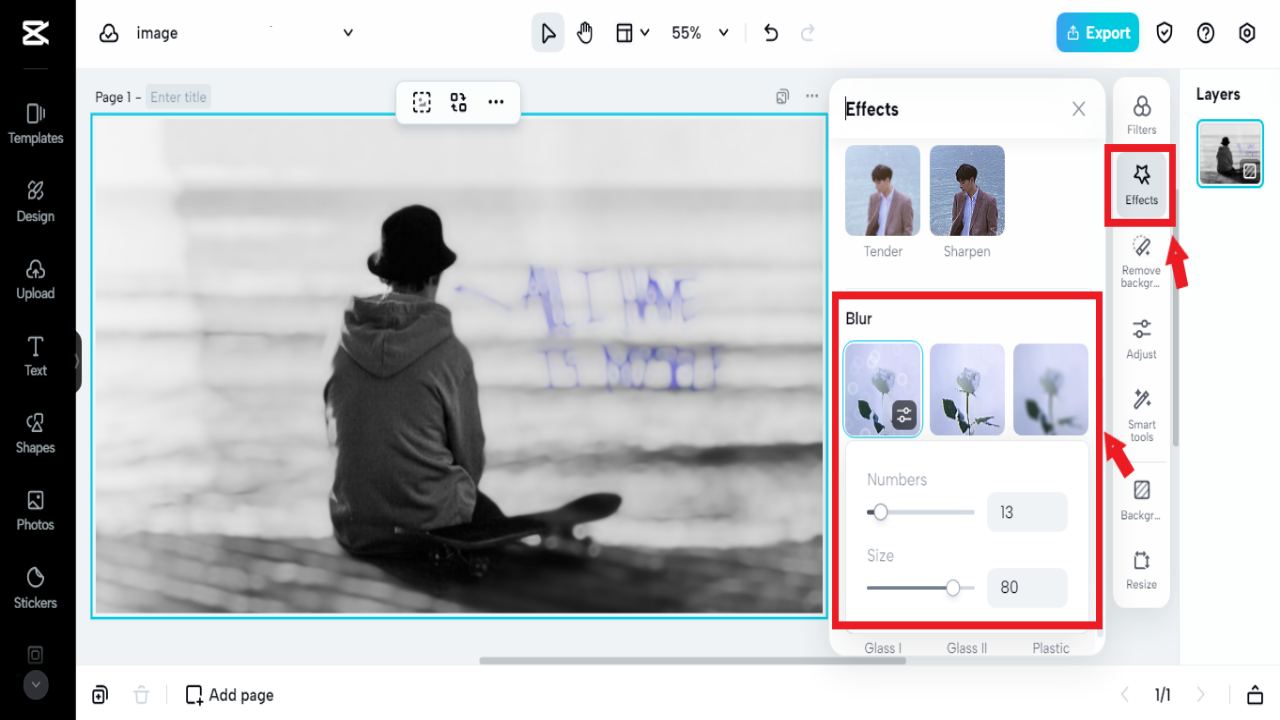Select the hand pan tool
The height and width of the screenshot is (720, 1280).
pos(585,32)
